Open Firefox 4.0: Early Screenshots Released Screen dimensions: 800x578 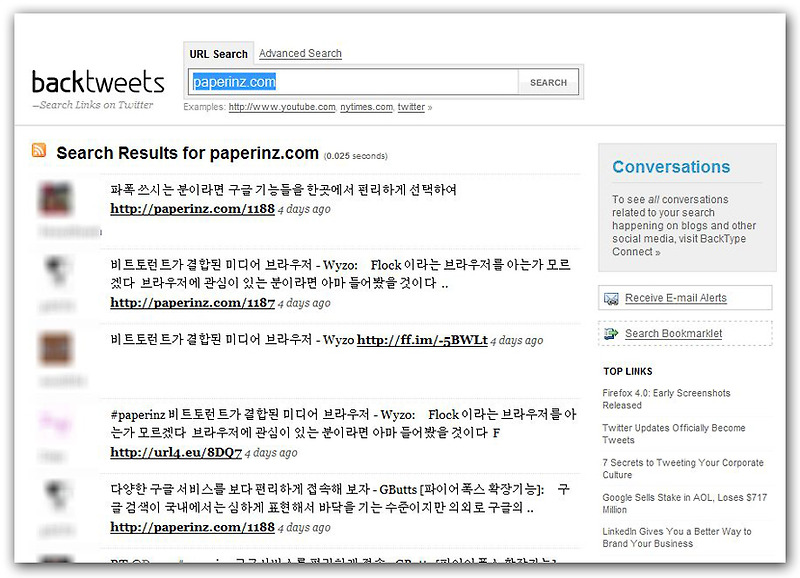[666, 399]
